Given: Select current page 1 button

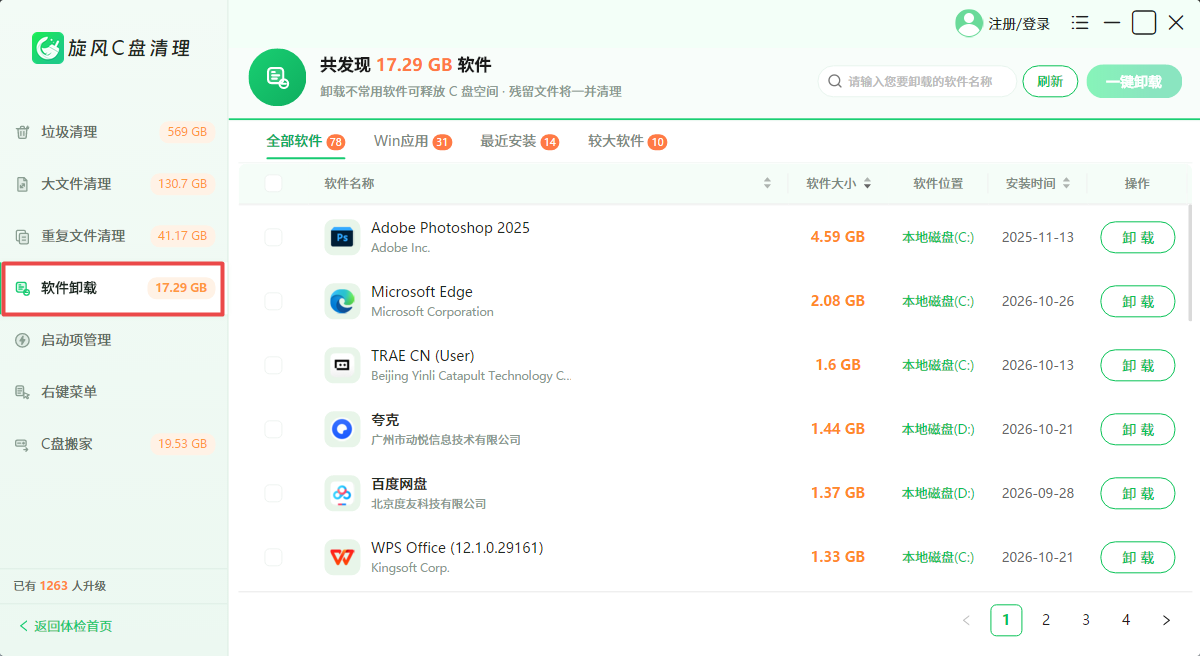Looking at the screenshot, I should (x=1006, y=620).
